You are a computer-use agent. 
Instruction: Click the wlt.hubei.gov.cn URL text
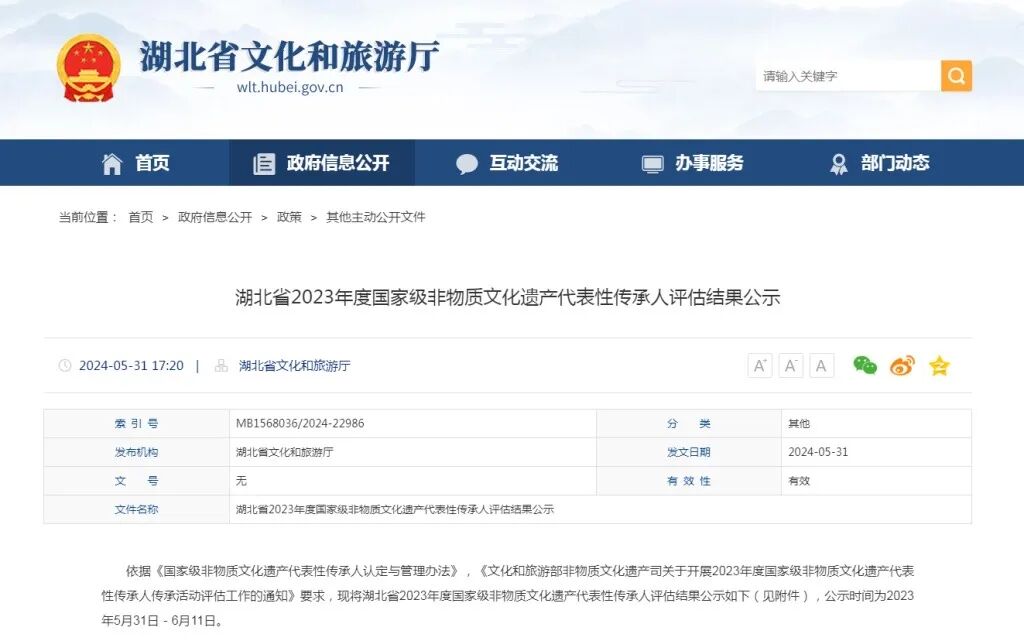click(x=290, y=87)
